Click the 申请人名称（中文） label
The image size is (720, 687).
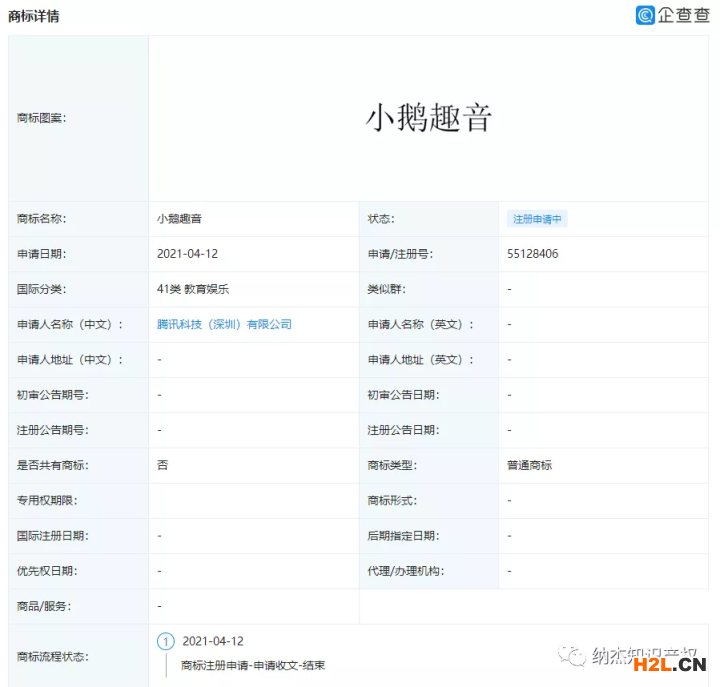(x=70, y=324)
